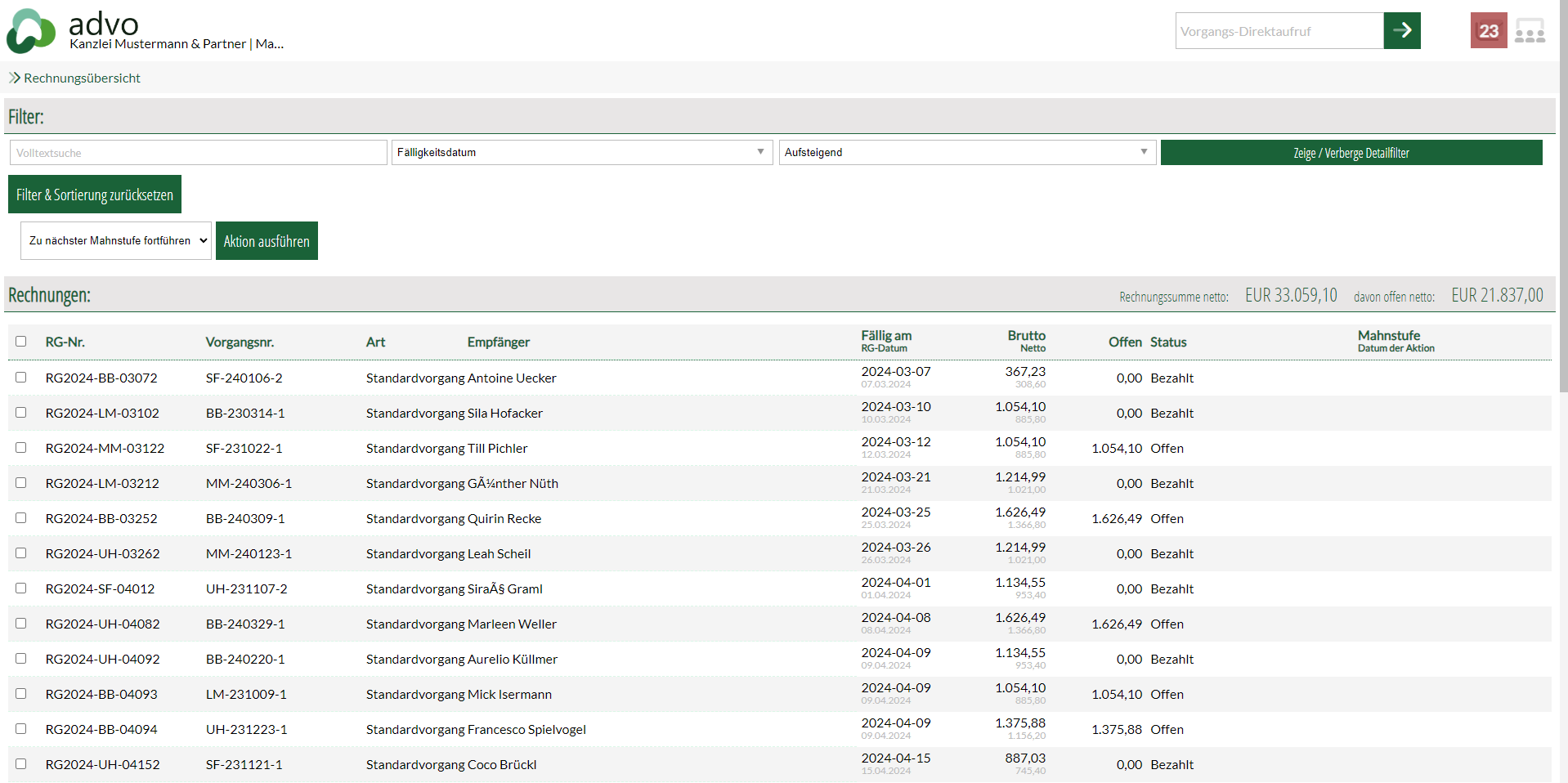
Task: Click the RG-Nr. column header
Action: 65,342
